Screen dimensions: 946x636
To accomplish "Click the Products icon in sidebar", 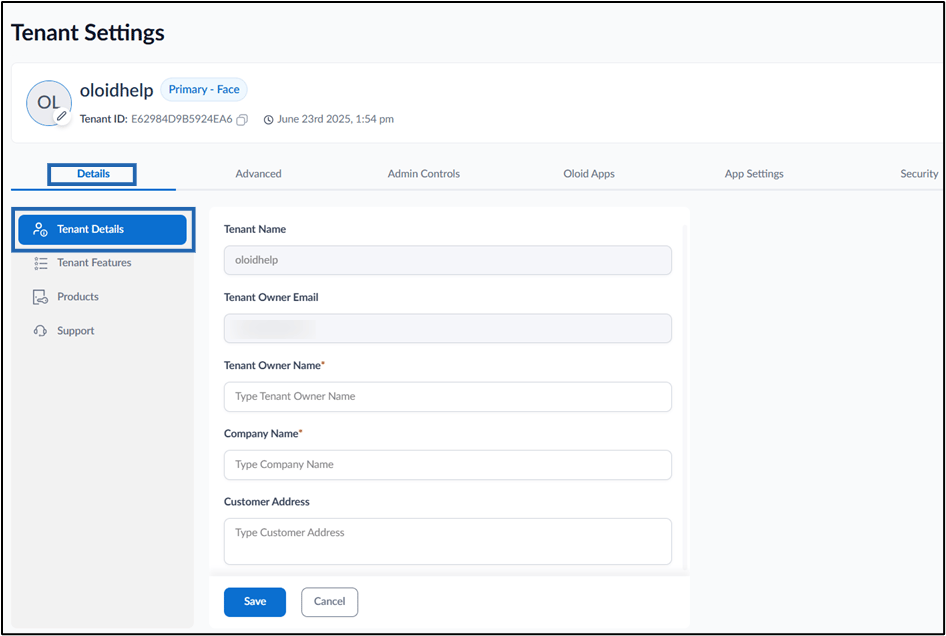I will [40, 297].
